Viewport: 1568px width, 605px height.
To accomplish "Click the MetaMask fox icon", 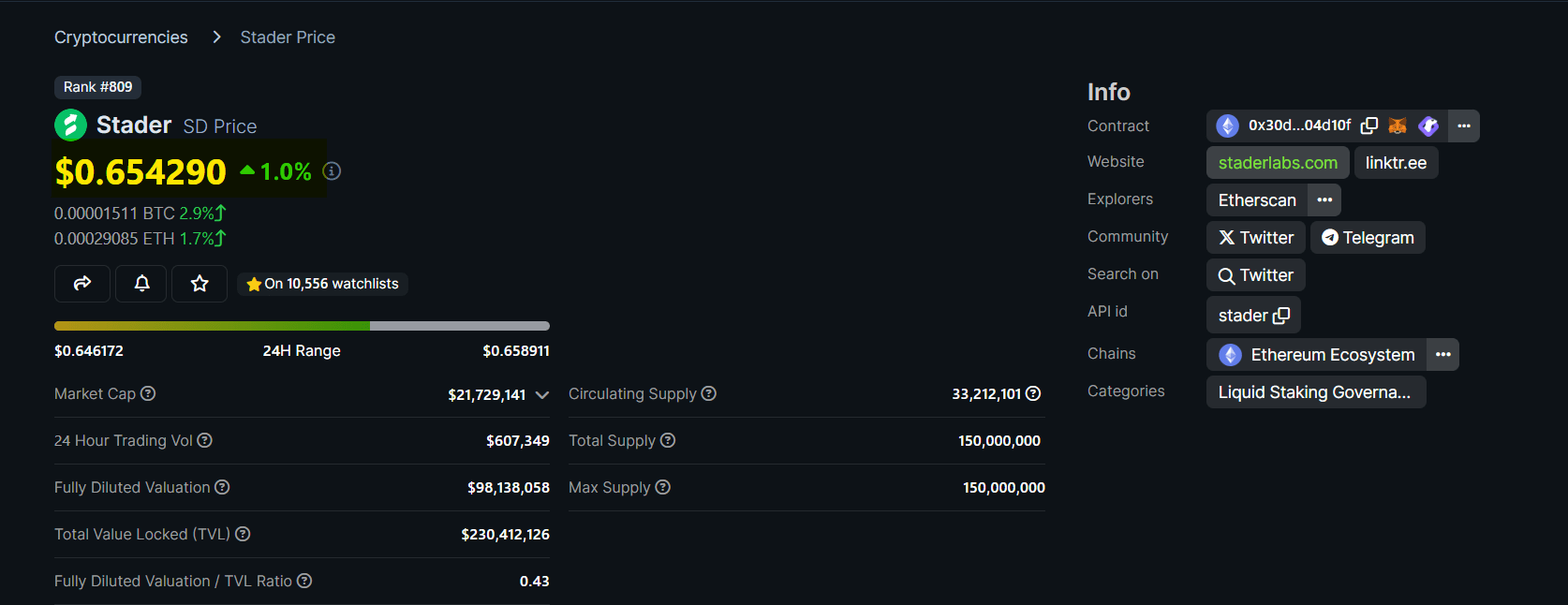I will point(1398,125).
